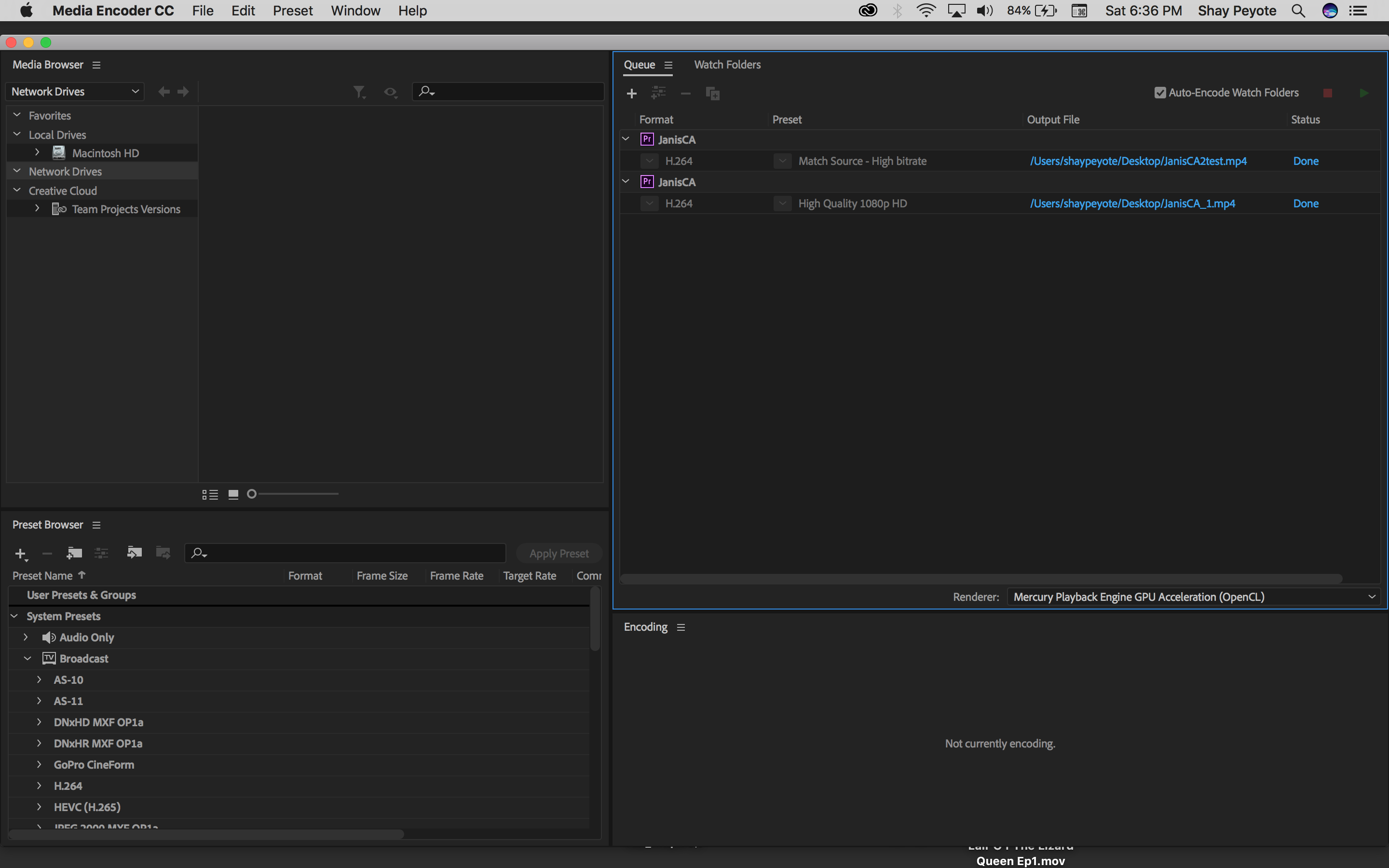The height and width of the screenshot is (868, 1389).
Task: Click the remove item icon in Queue toolbar
Action: (685, 92)
